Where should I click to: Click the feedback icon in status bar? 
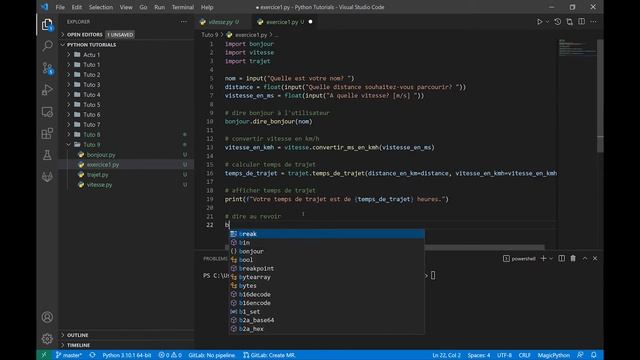coord(580,355)
